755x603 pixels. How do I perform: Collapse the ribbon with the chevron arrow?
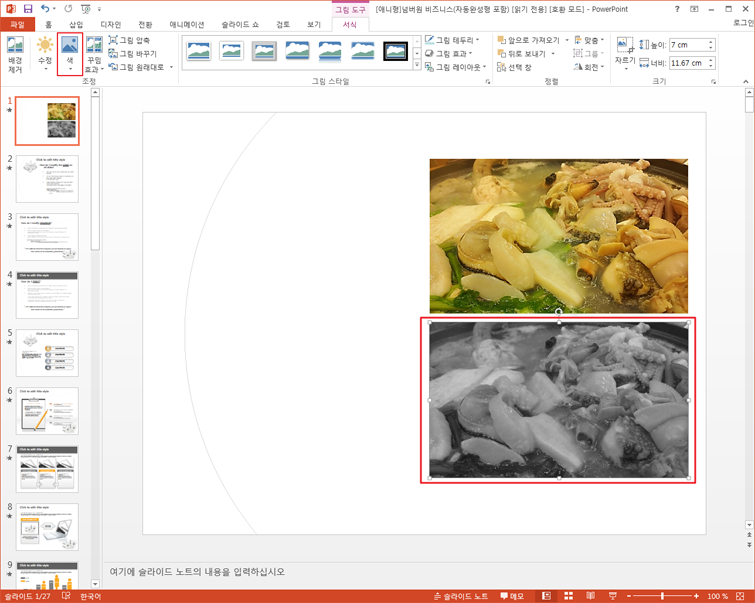point(745,81)
